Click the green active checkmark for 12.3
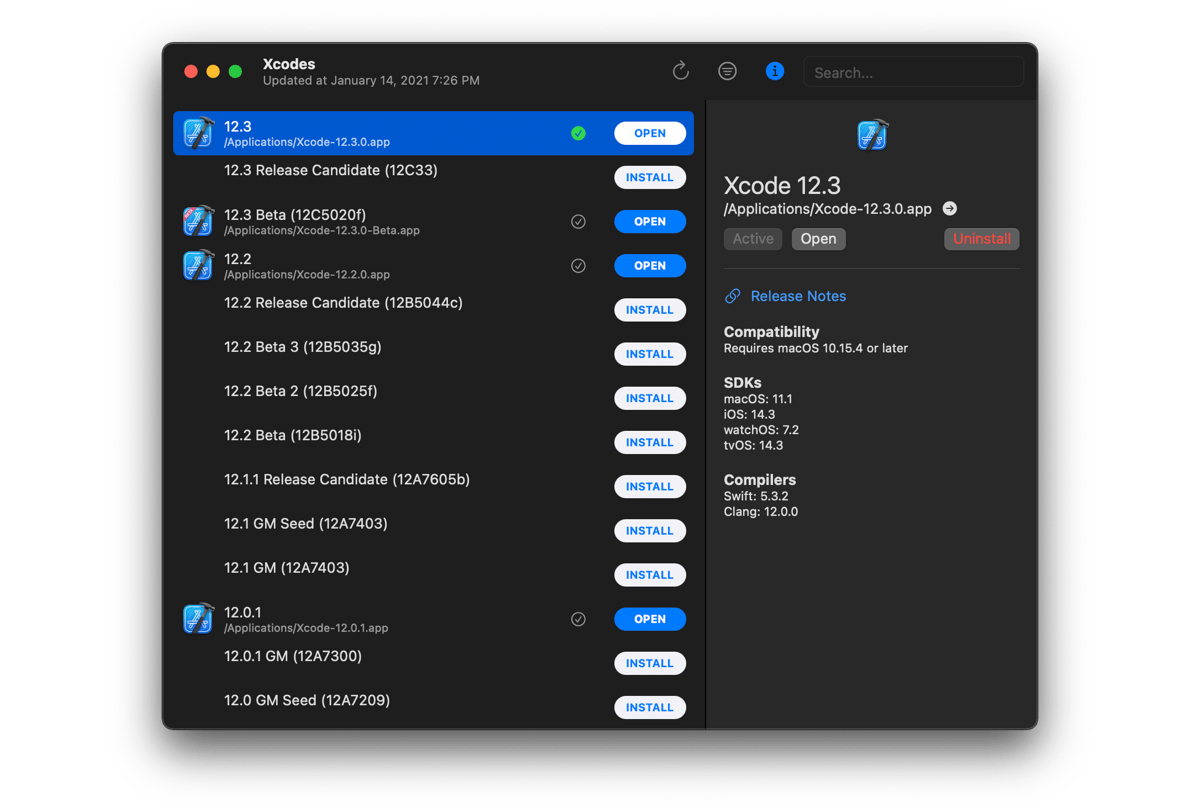 click(578, 133)
